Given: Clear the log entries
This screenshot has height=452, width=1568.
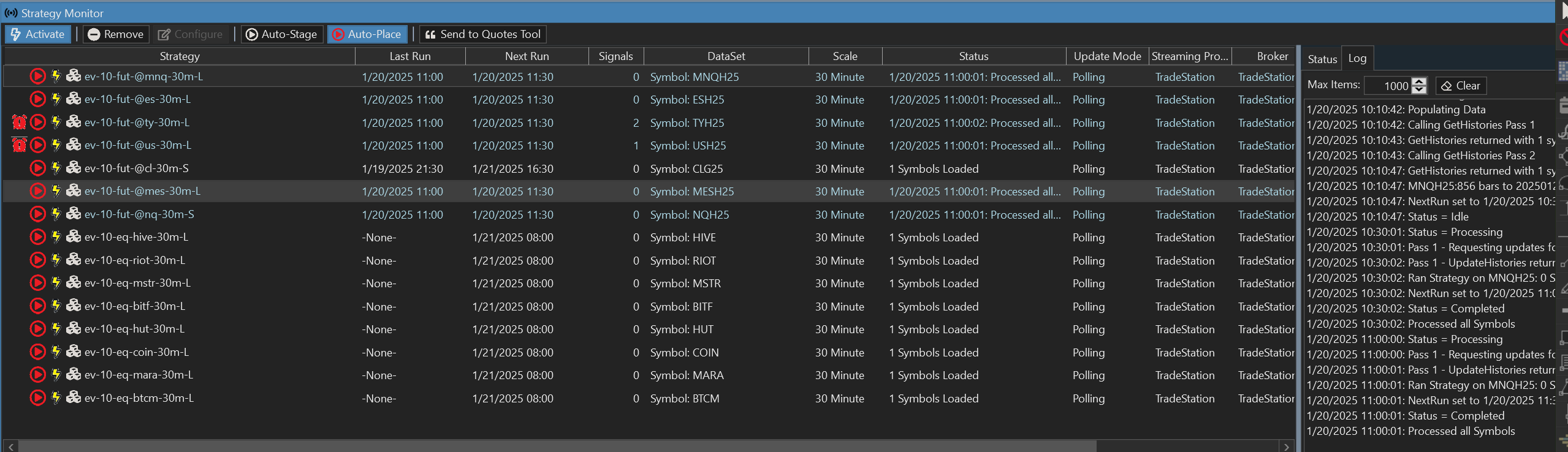Looking at the screenshot, I should [1461, 86].
